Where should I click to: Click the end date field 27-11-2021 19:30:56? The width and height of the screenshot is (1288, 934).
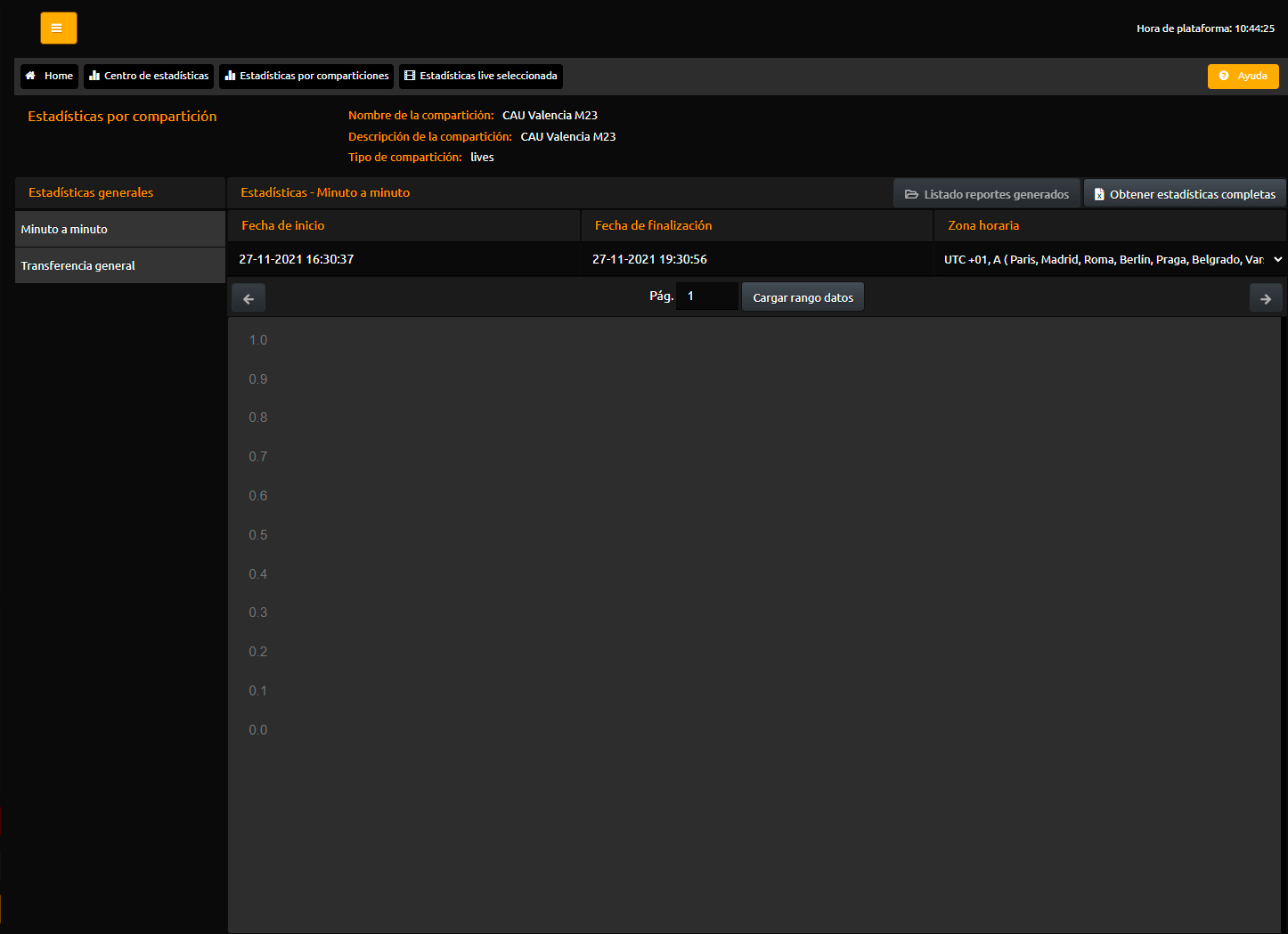click(x=757, y=259)
